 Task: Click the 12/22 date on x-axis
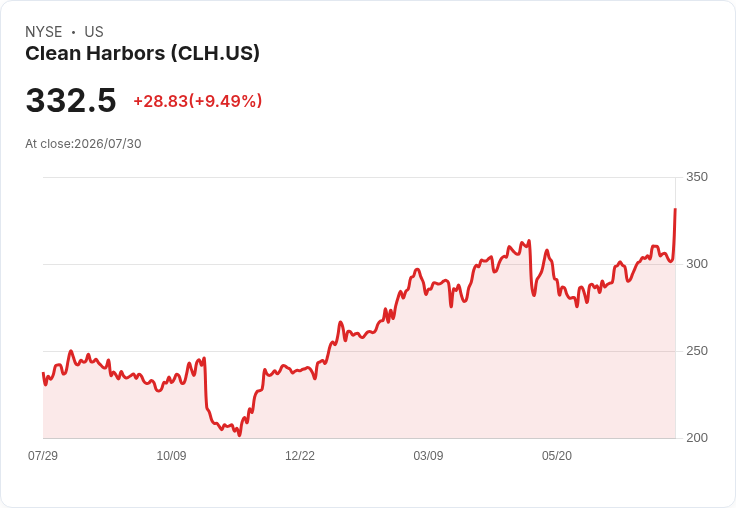click(x=300, y=455)
